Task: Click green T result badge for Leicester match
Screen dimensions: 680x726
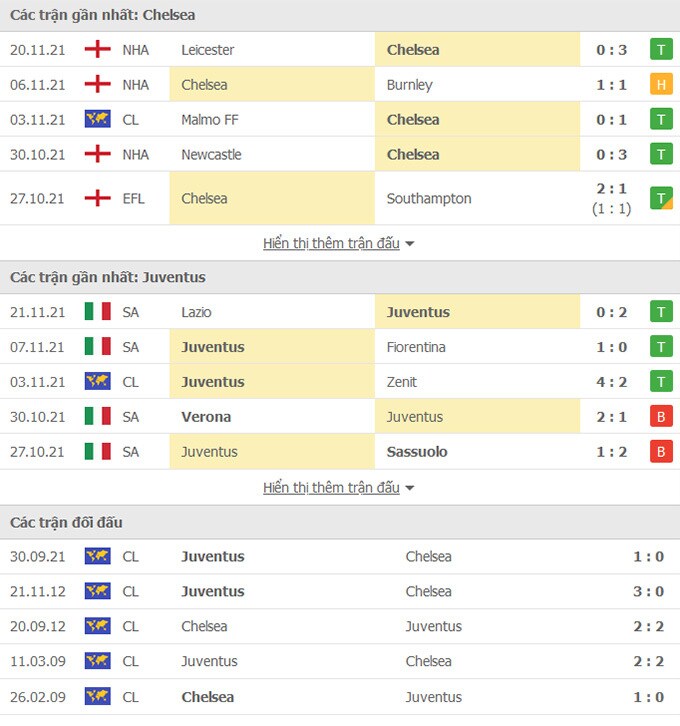Action: click(x=661, y=50)
